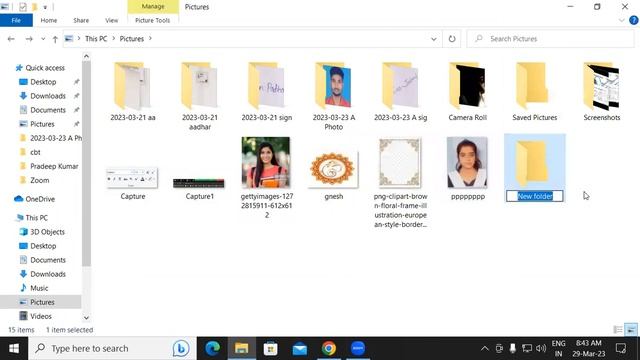Open the Zoom app from taskbar

click(358, 348)
